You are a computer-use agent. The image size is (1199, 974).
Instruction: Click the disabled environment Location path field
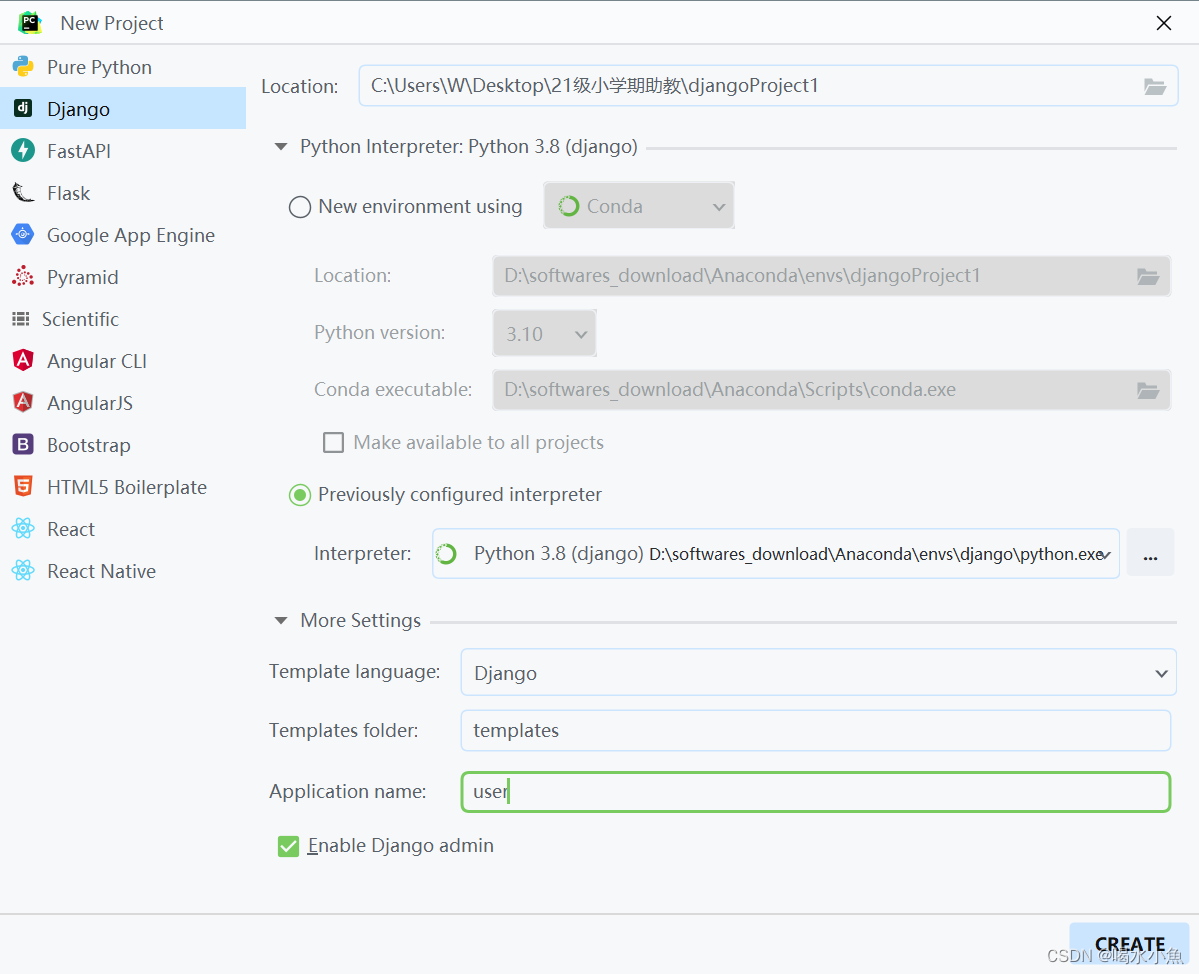(x=831, y=276)
